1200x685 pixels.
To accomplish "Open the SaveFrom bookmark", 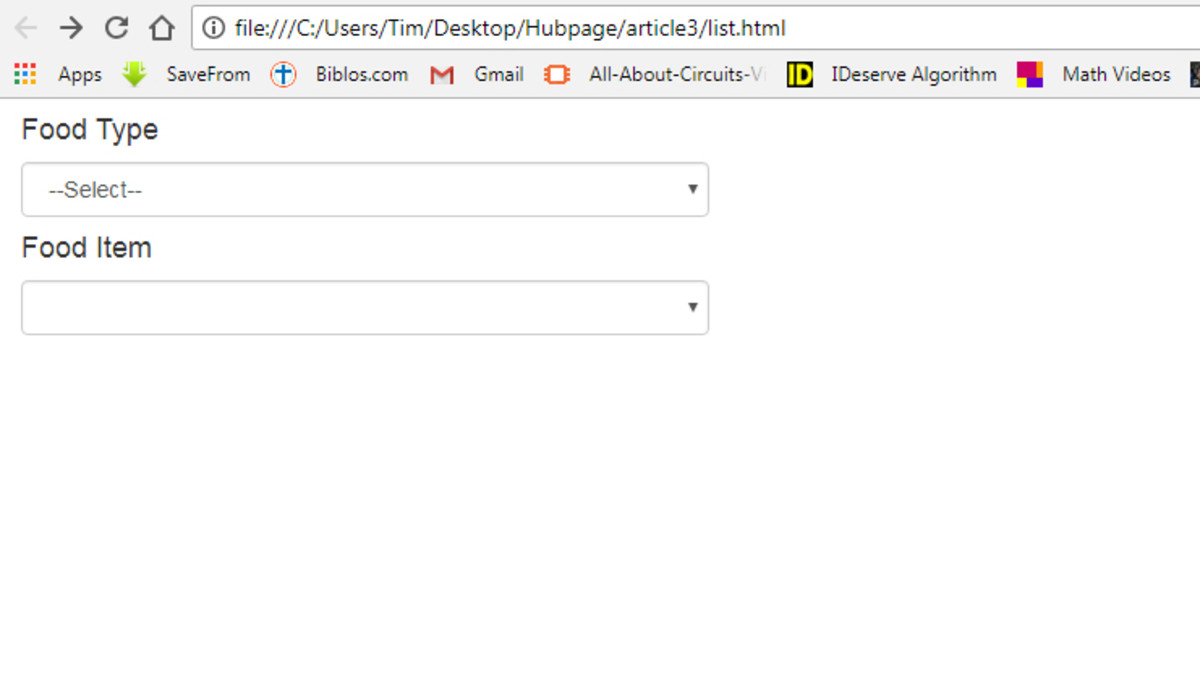I will click(x=207, y=74).
